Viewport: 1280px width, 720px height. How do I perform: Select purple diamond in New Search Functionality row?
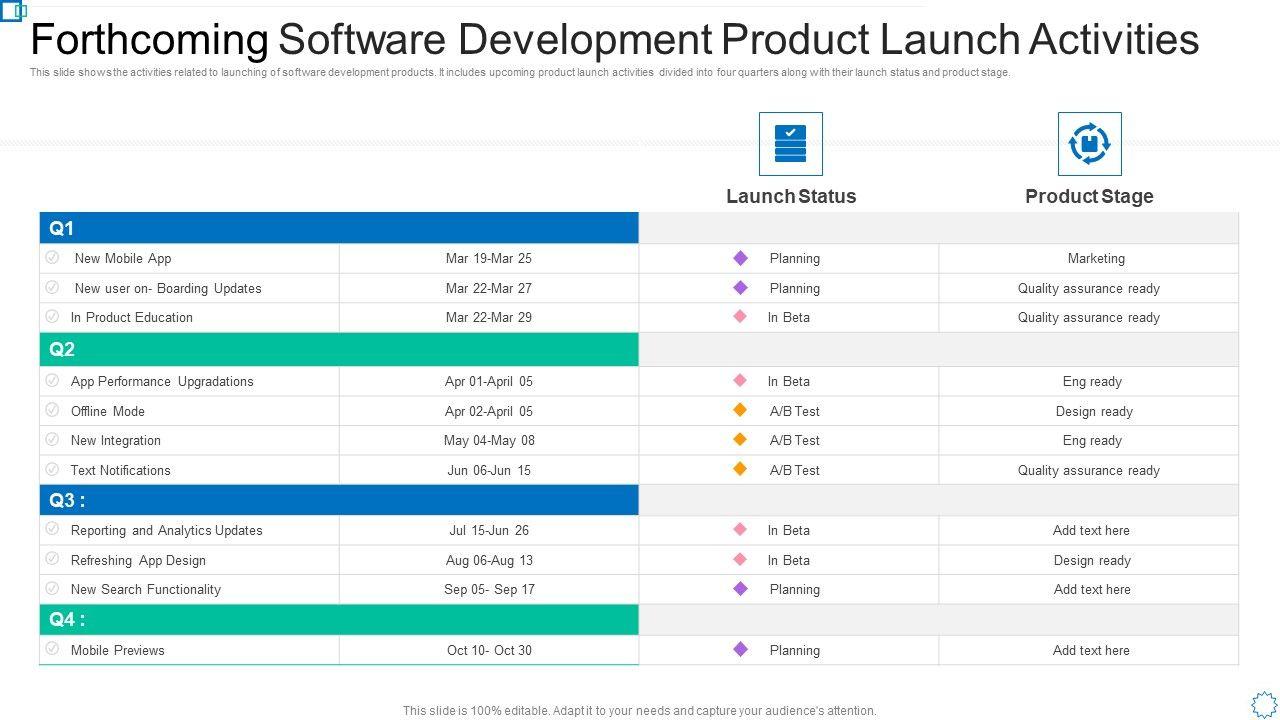tap(740, 589)
